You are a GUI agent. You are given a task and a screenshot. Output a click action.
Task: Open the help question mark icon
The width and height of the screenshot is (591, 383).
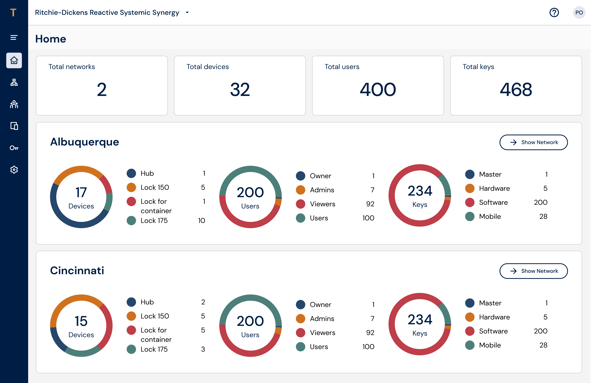click(554, 13)
